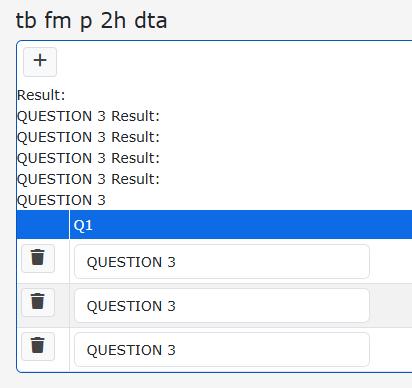This screenshot has width=412, height=388.
Task: Edit the second row's QUESTION 3 field
Action: [x=222, y=306]
